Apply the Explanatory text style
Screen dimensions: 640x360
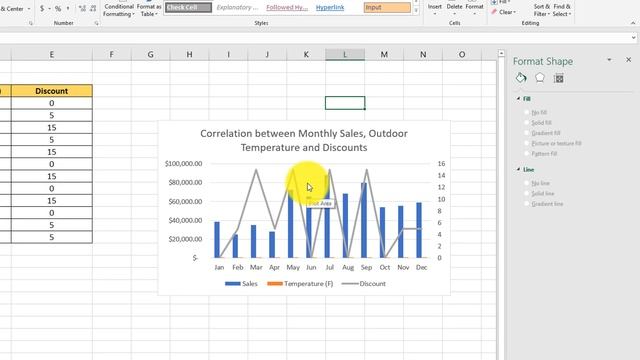[238, 7]
